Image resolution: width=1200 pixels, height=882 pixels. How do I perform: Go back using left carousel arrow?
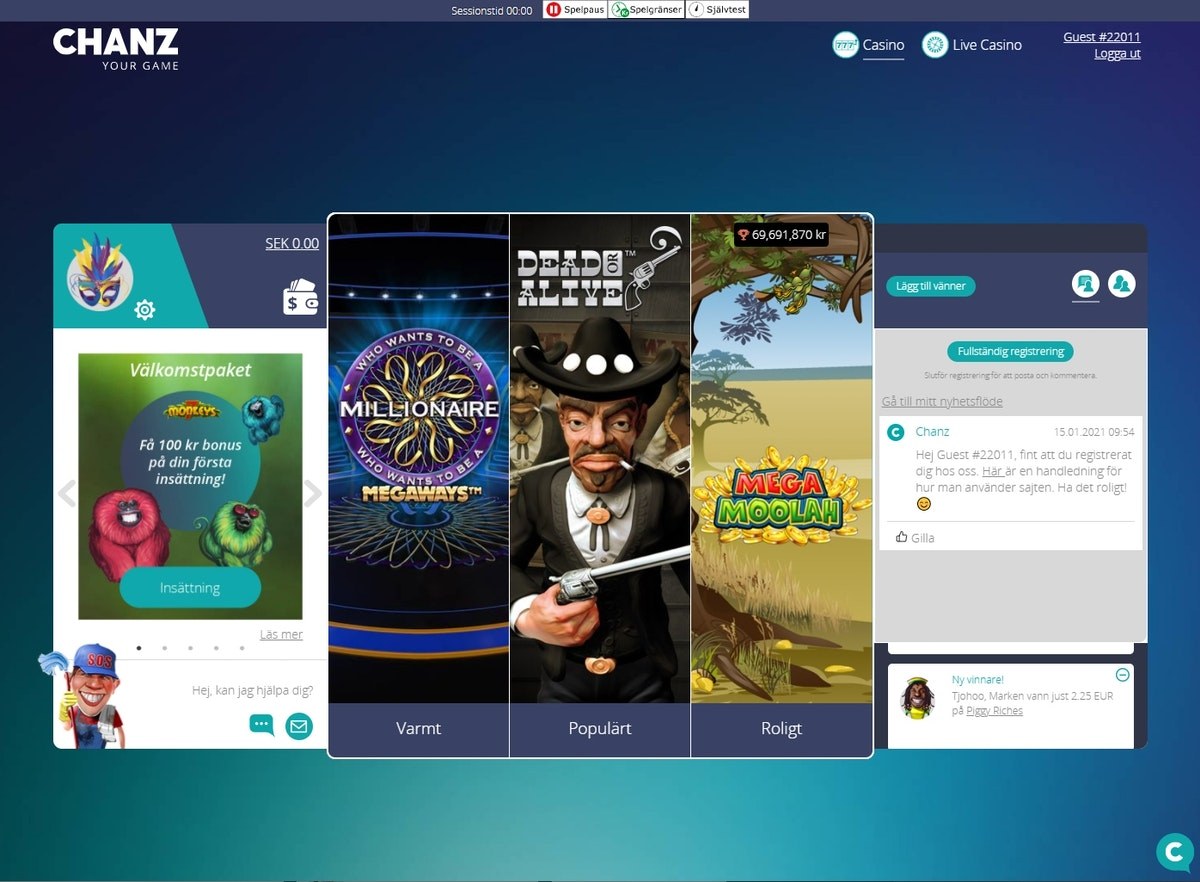tap(66, 492)
